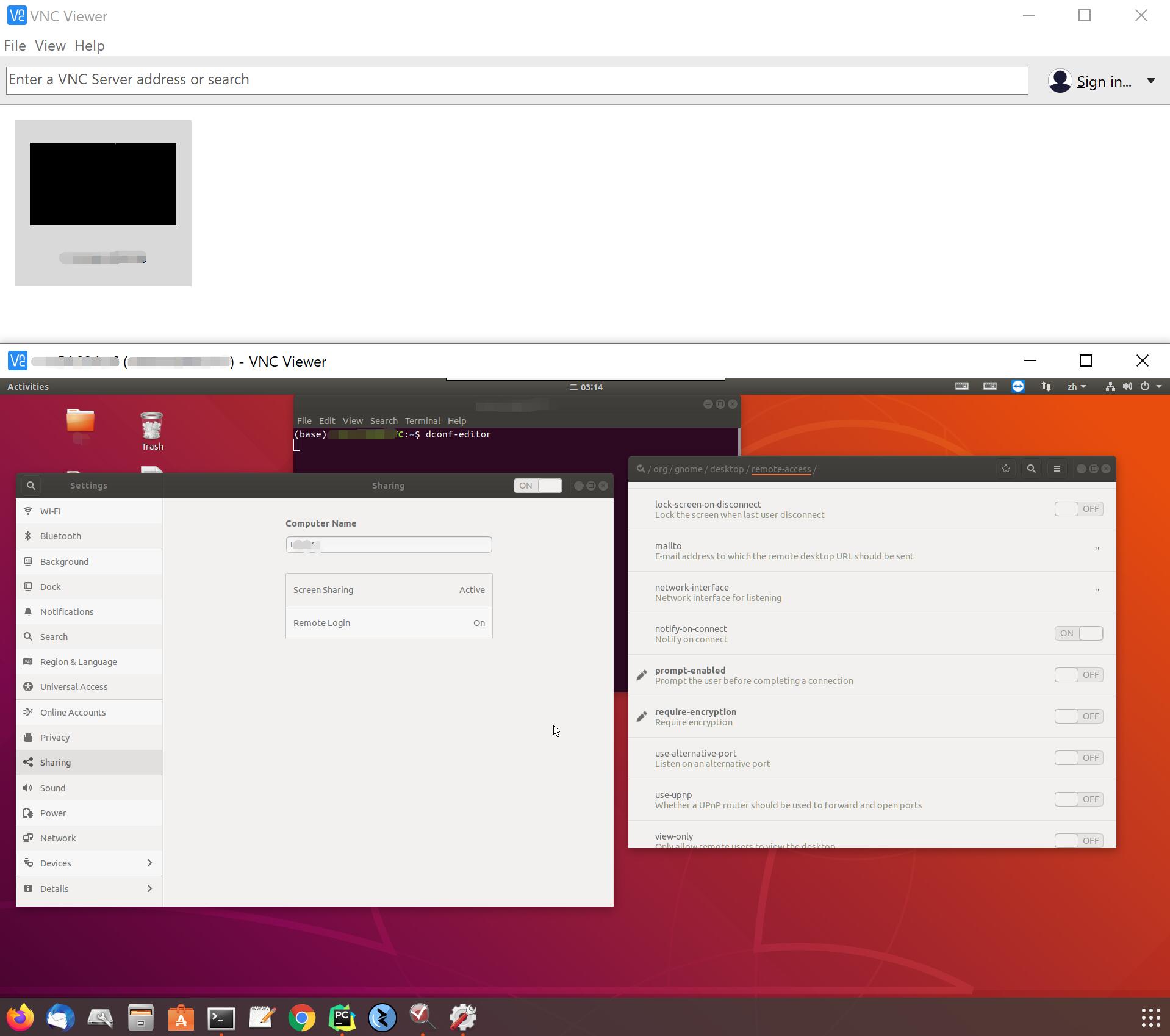Open Screen Sharing settings row
The width and height of the screenshot is (1170, 1036).
(x=389, y=590)
